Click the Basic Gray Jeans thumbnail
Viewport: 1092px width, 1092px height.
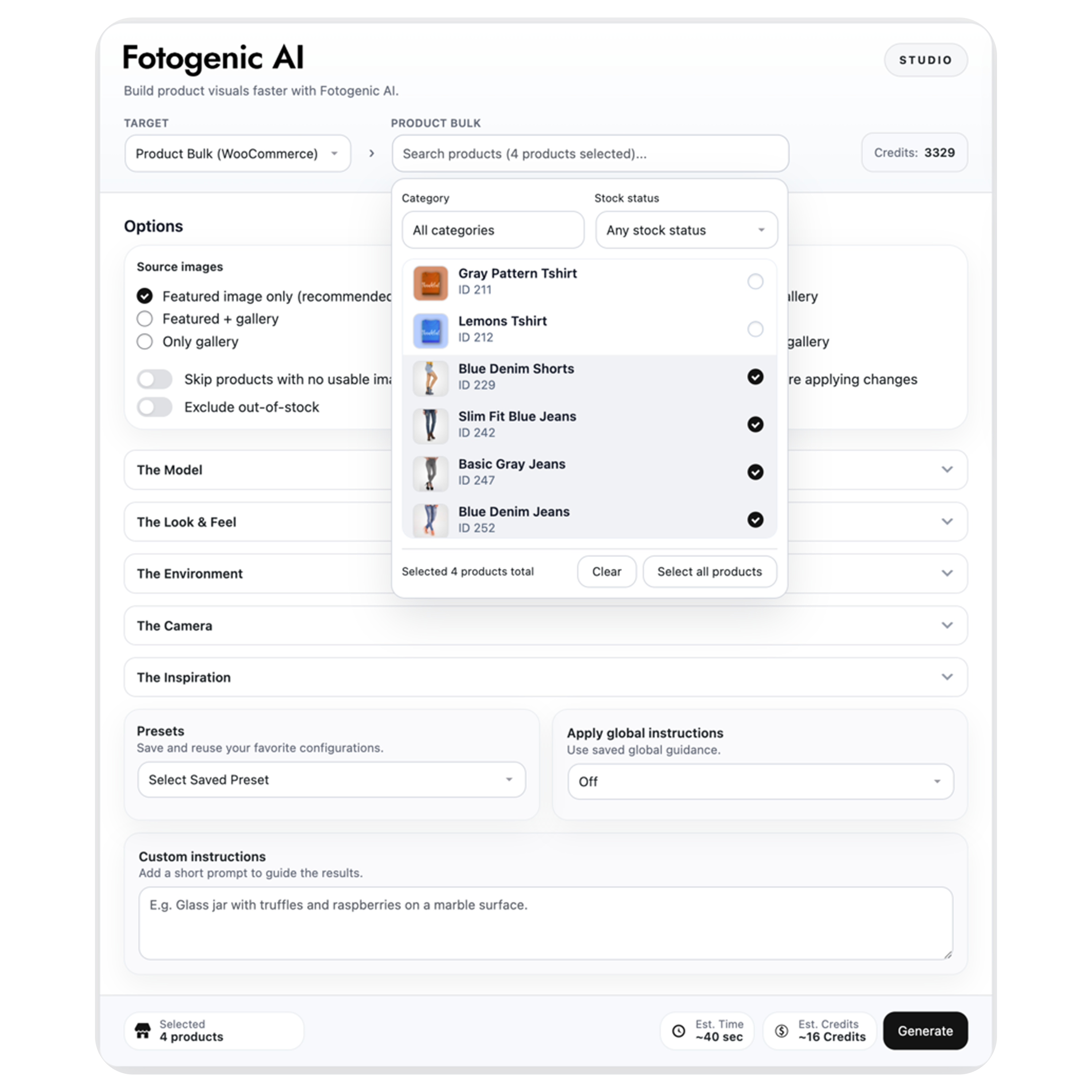pos(431,472)
